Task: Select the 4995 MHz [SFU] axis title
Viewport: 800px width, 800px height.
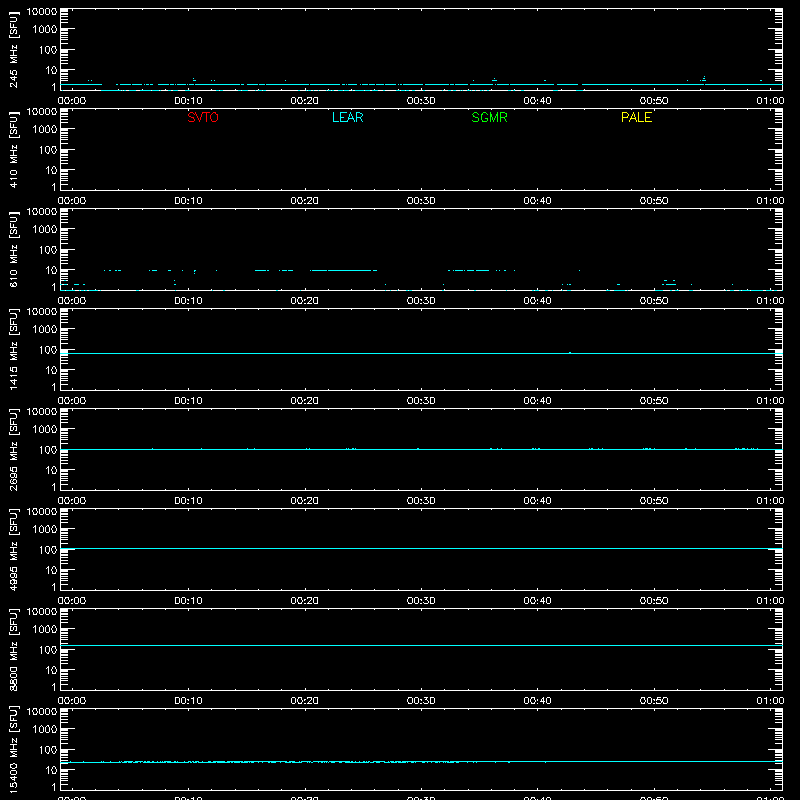Action: point(13,549)
